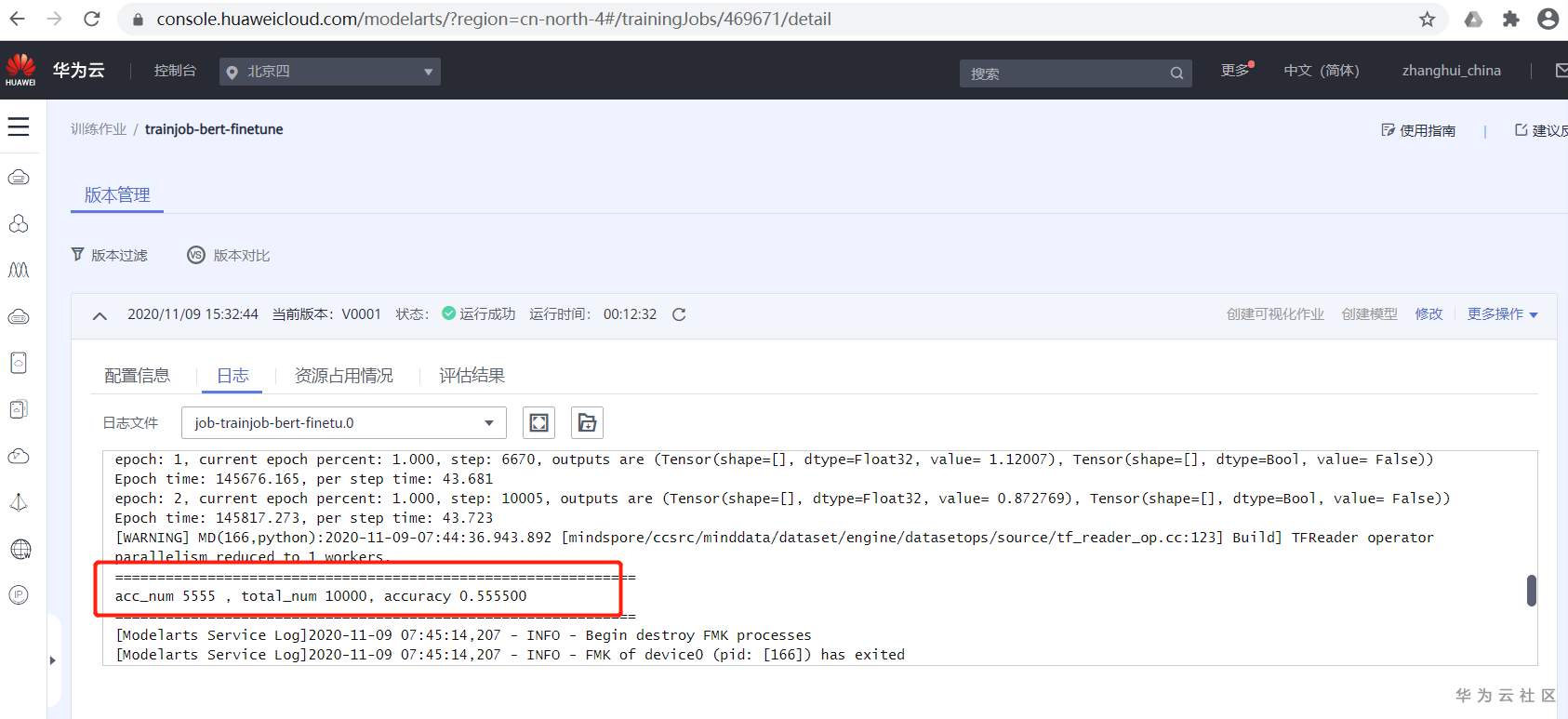The width and height of the screenshot is (1568, 719).
Task: Open the browser profile avatar
Action: (x=1548, y=19)
